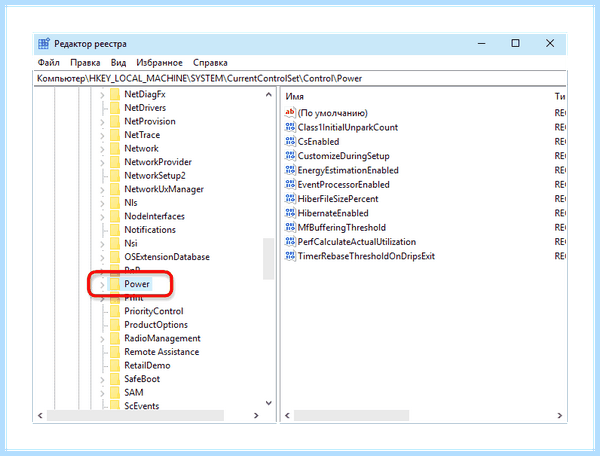Click the Network folder icon

click(x=115, y=148)
